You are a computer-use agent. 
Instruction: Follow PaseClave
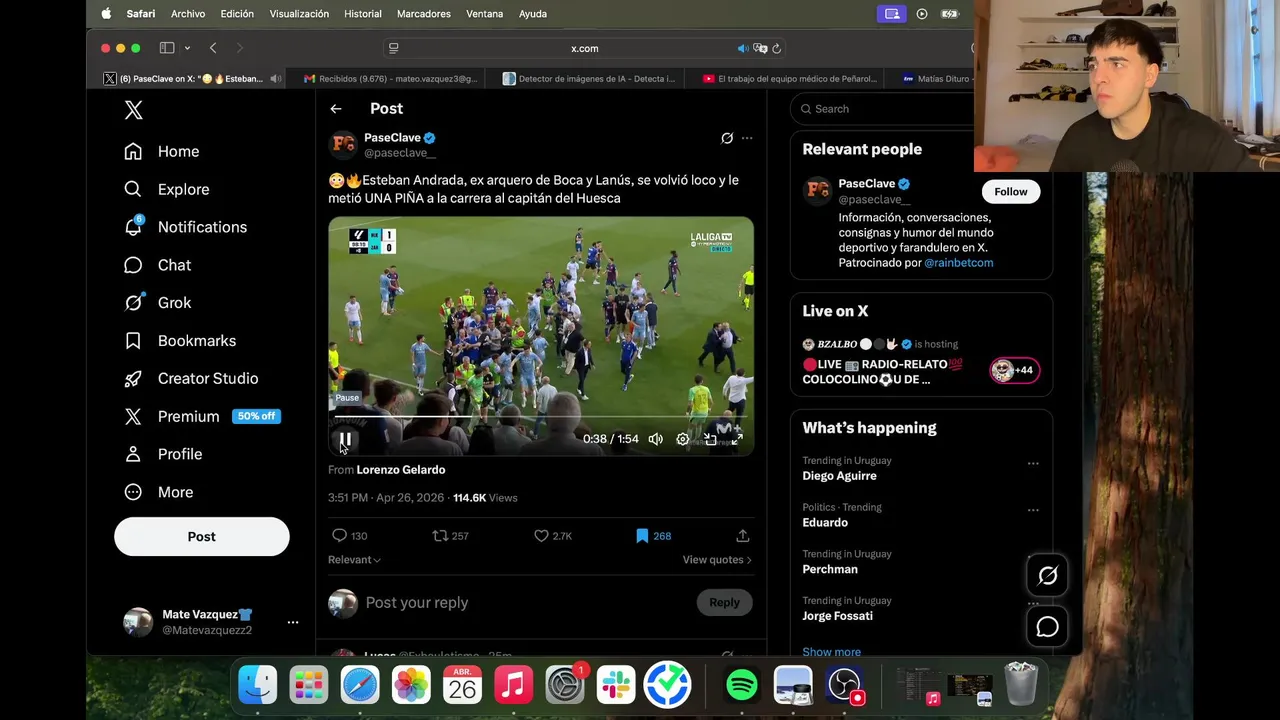(1010, 192)
